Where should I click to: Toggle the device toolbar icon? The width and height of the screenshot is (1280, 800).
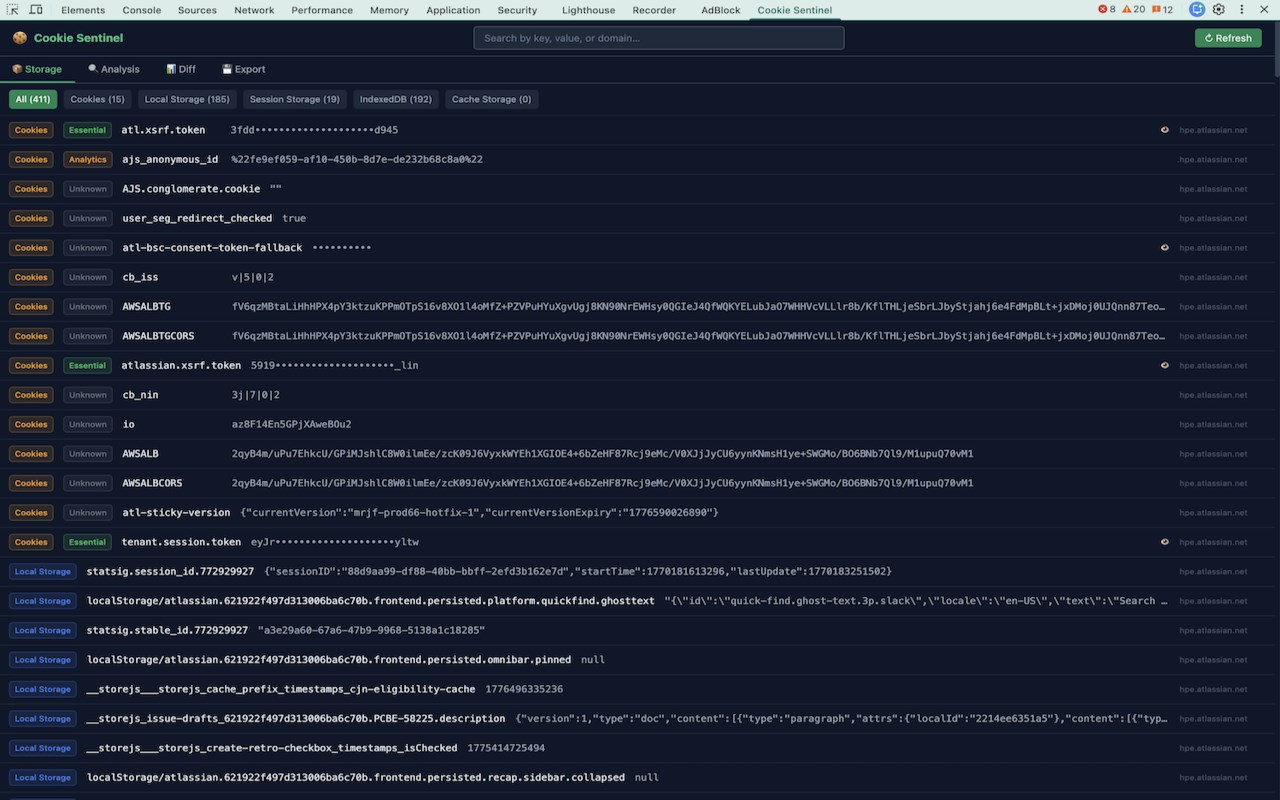click(x=36, y=10)
